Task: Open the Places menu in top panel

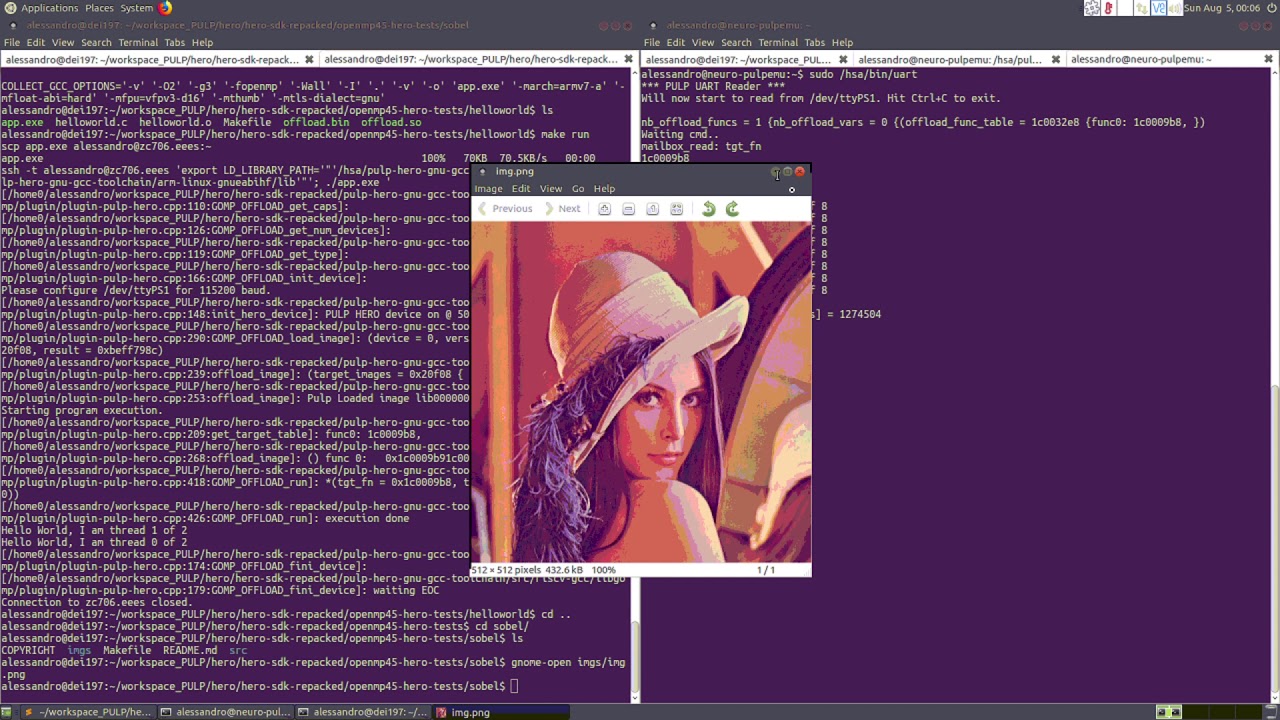Action: coord(99,8)
